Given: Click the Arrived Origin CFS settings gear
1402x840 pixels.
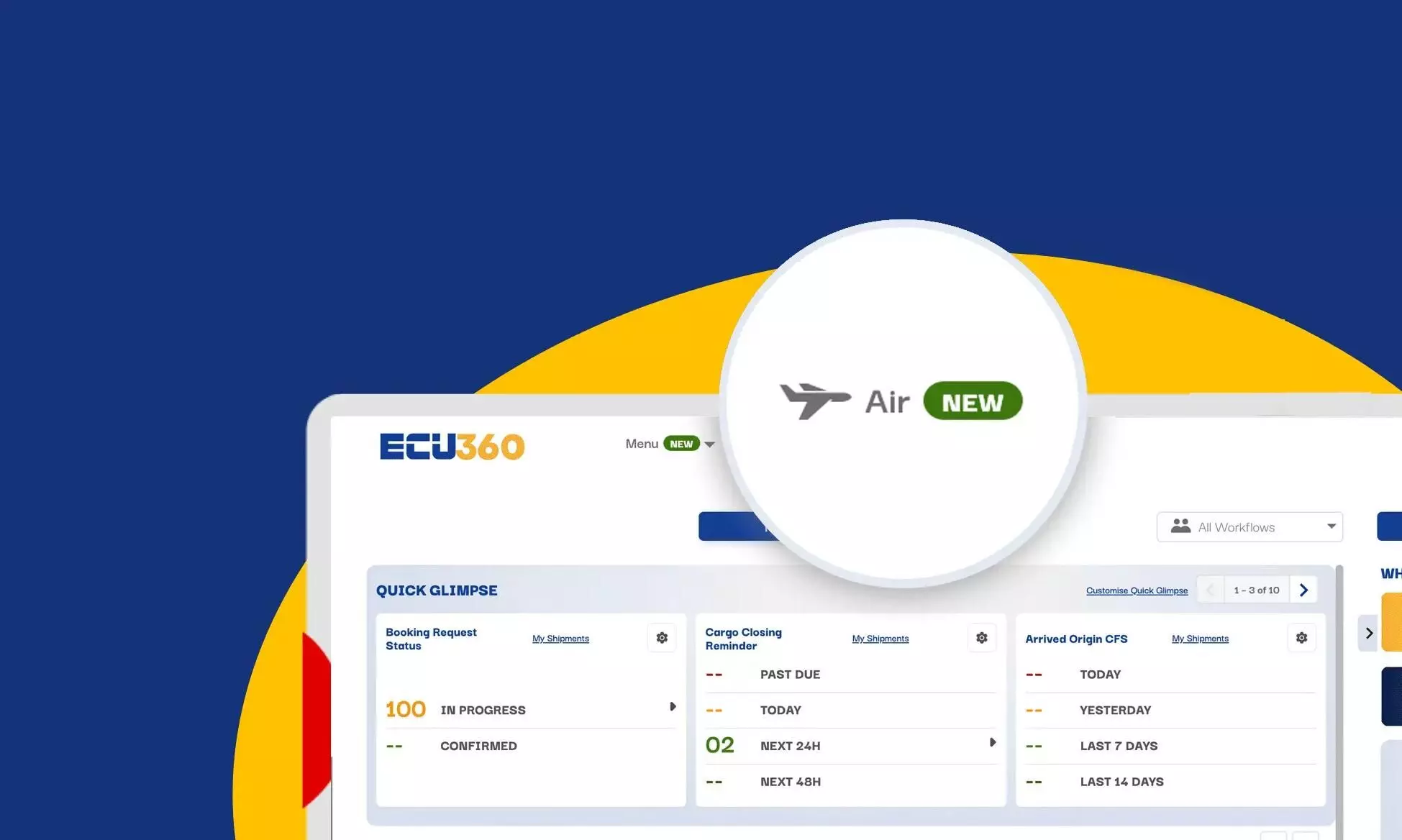Looking at the screenshot, I should (1300, 638).
